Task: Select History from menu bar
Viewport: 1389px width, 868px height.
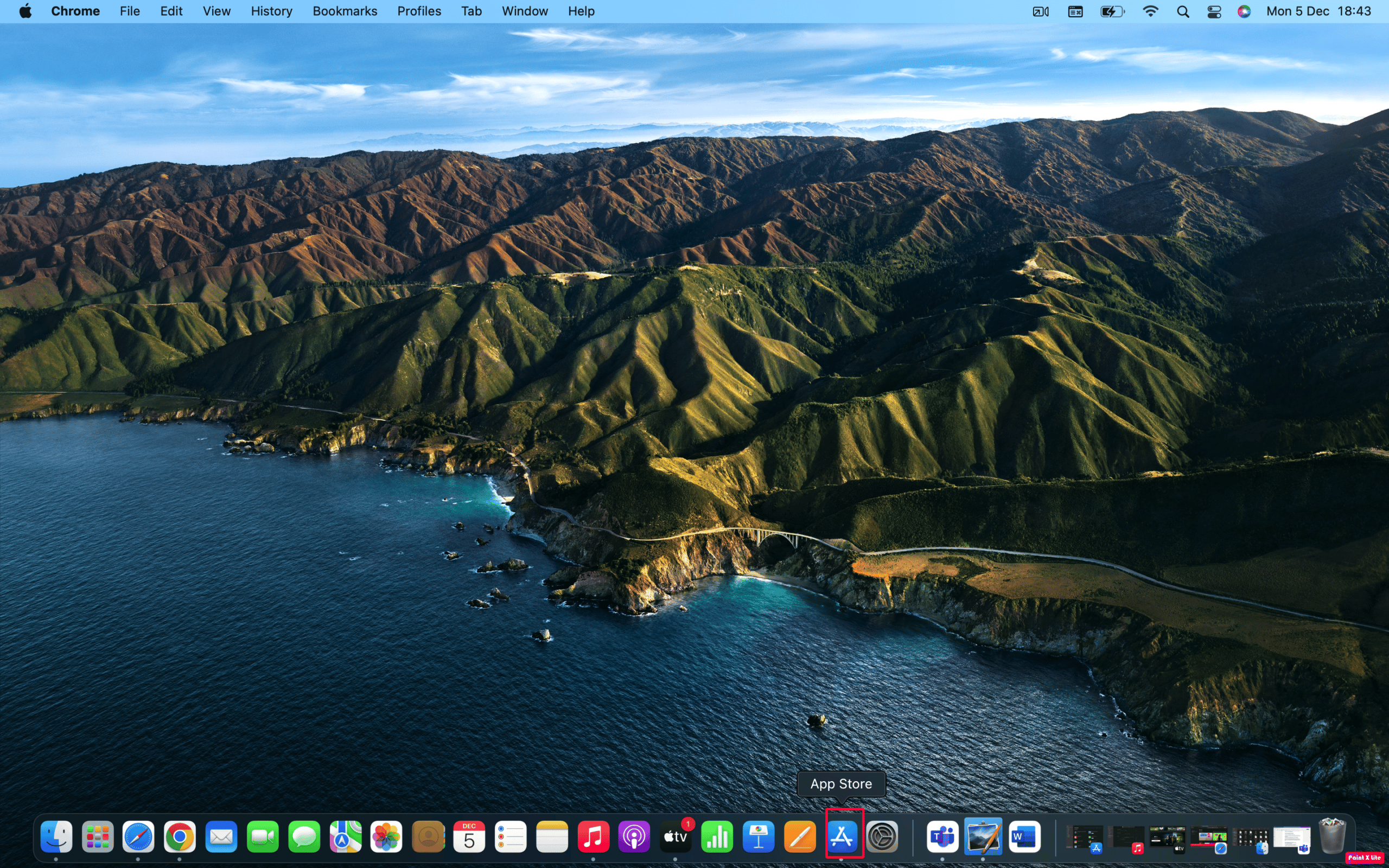Action: click(x=270, y=11)
